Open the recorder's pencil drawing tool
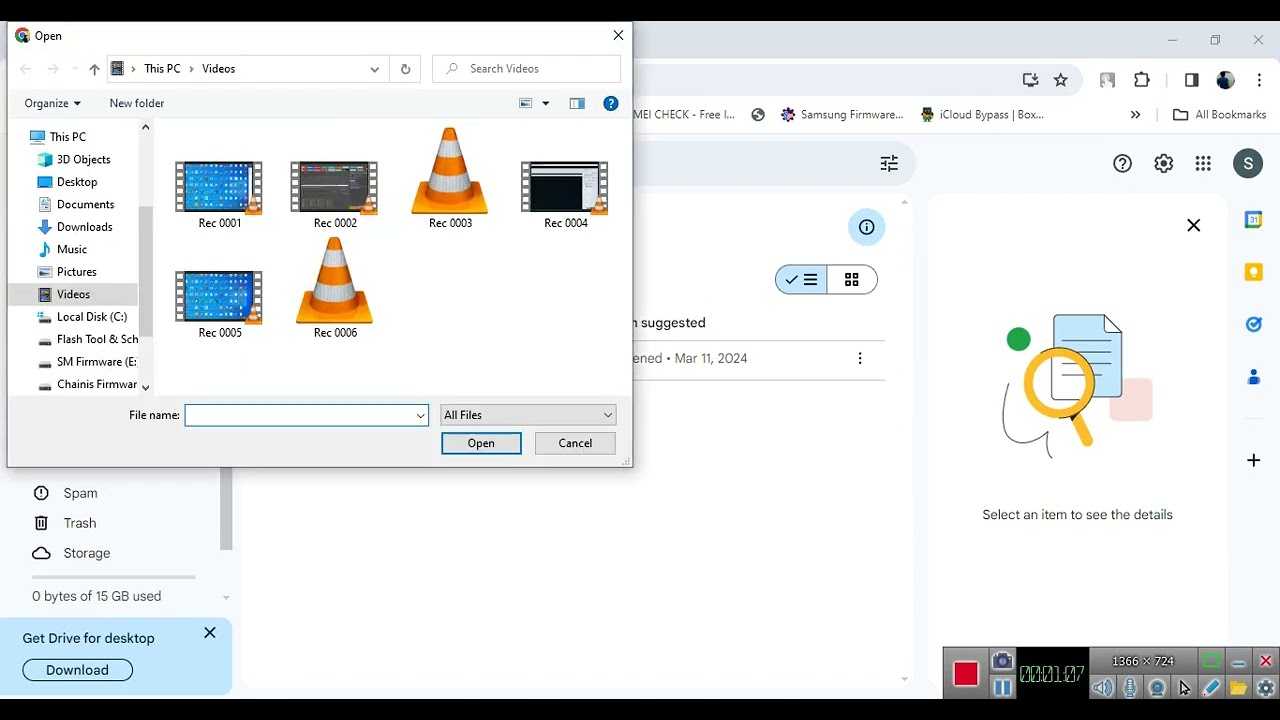 coord(1211,688)
